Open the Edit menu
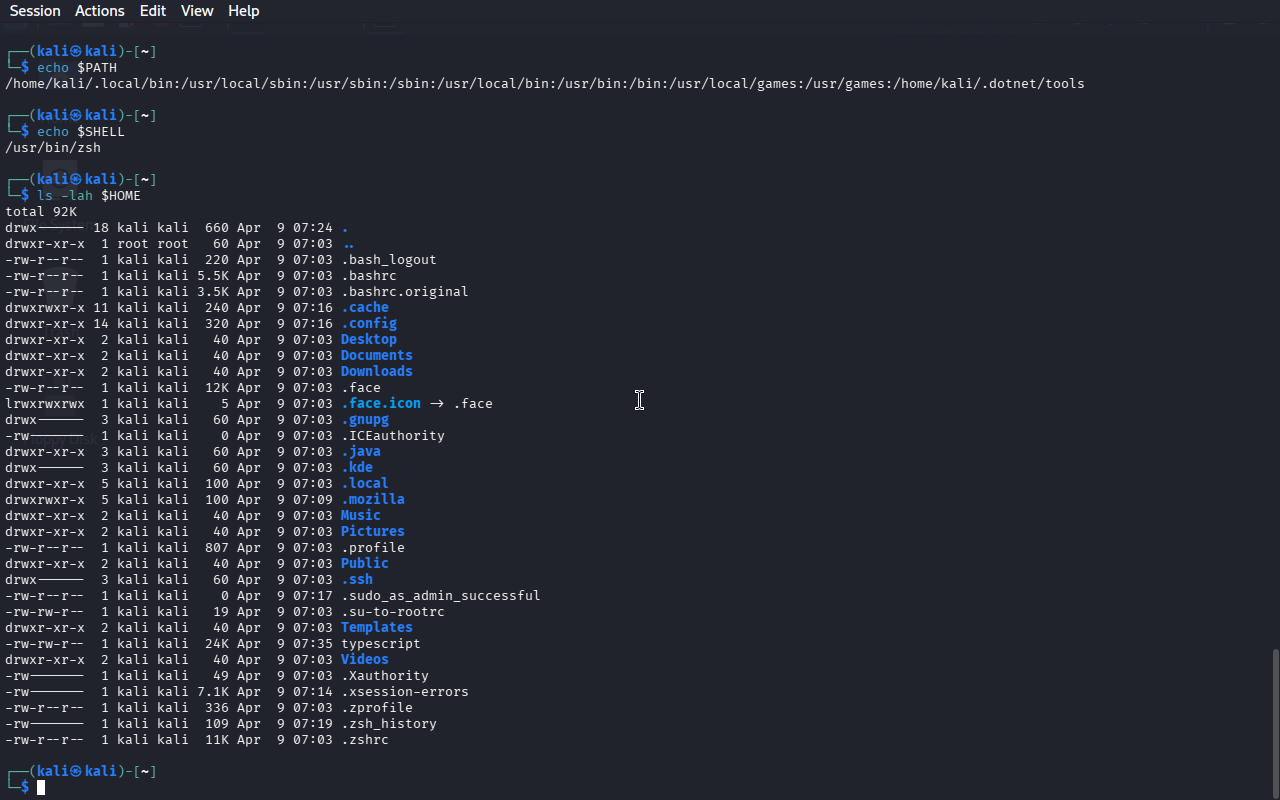Viewport: 1280px width, 800px height. pyautogui.click(x=153, y=11)
